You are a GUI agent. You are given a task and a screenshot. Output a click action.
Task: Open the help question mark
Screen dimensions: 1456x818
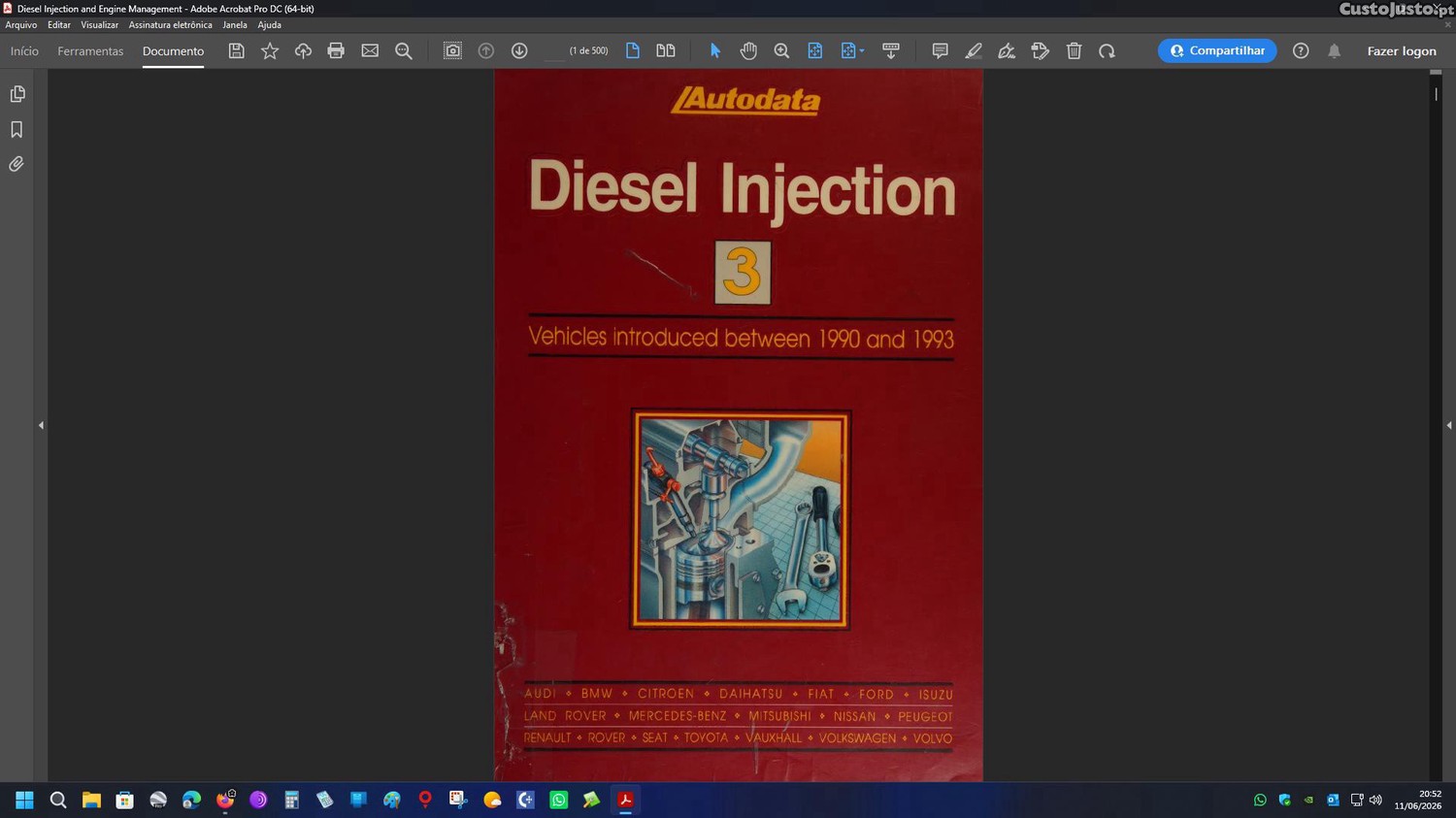(1301, 50)
